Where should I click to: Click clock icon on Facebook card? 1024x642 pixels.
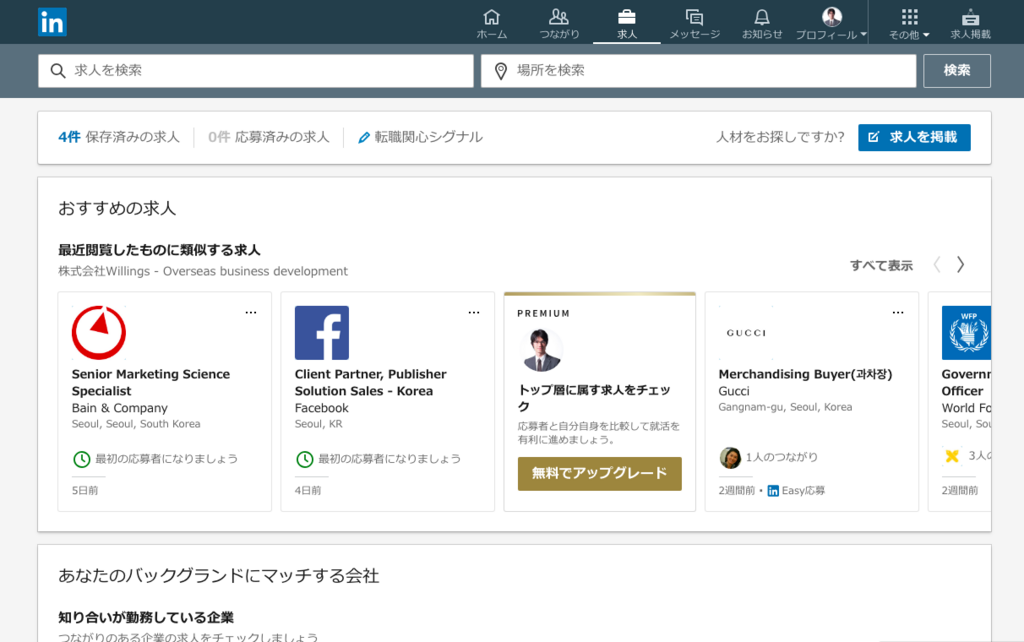tap(304, 459)
